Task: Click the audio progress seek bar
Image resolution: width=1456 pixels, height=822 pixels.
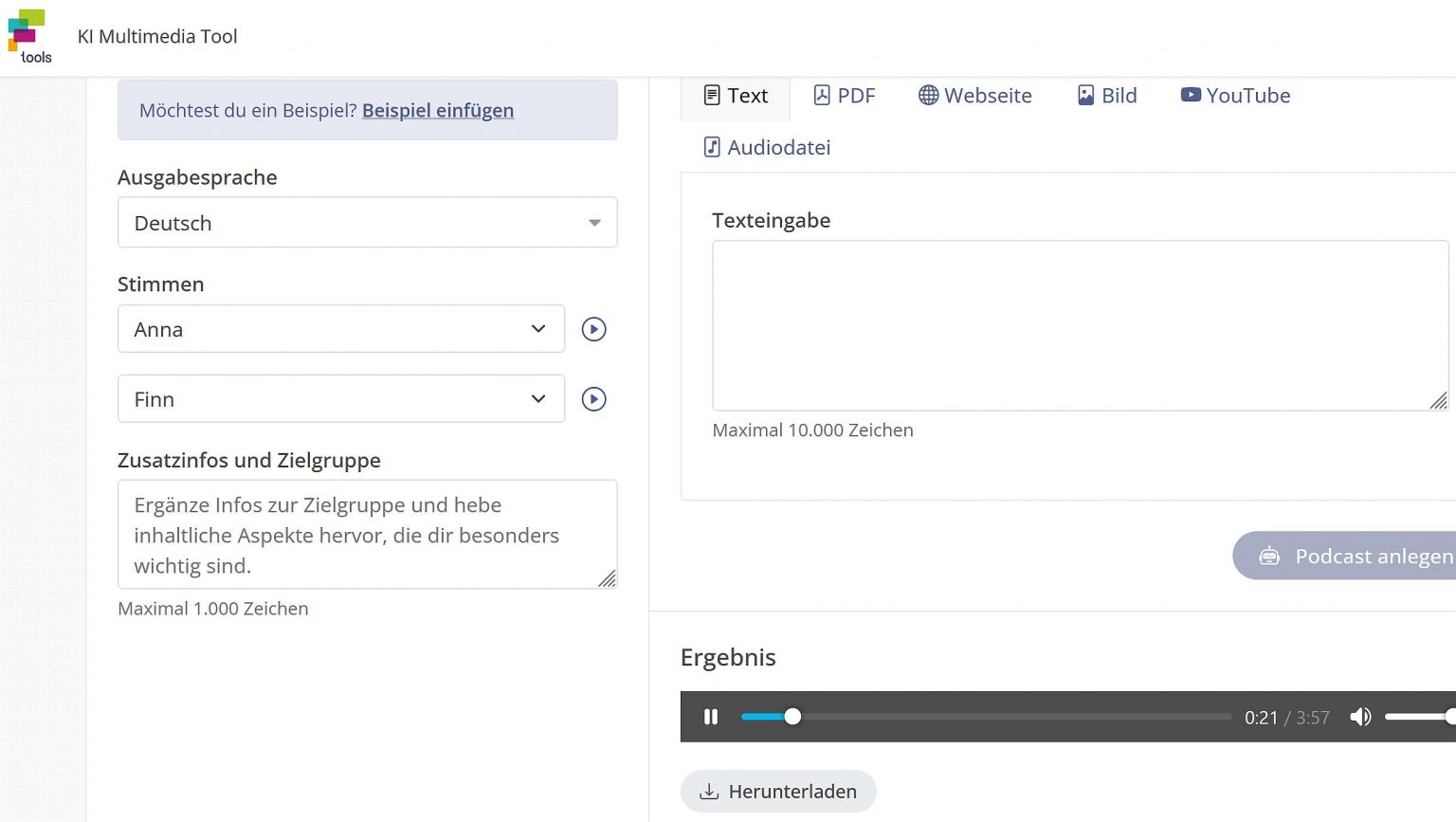Action: 986,717
